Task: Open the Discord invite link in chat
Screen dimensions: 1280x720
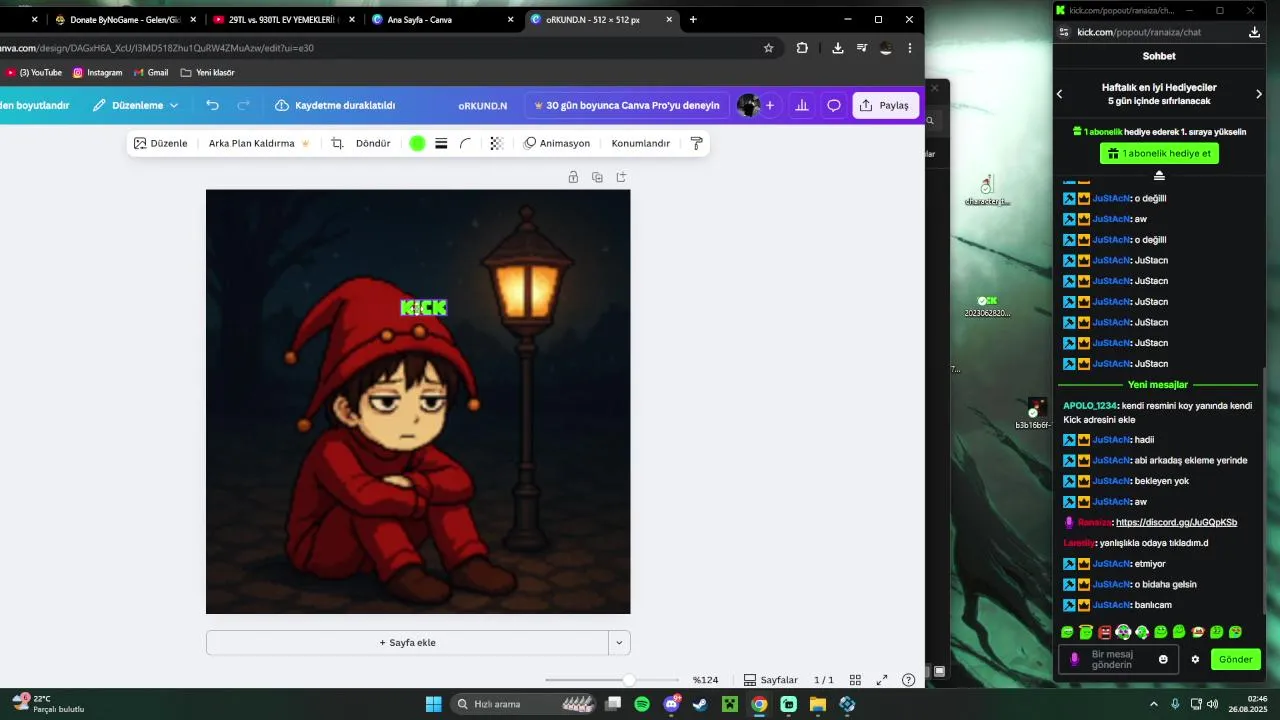Action: (x=1176, y=522)
